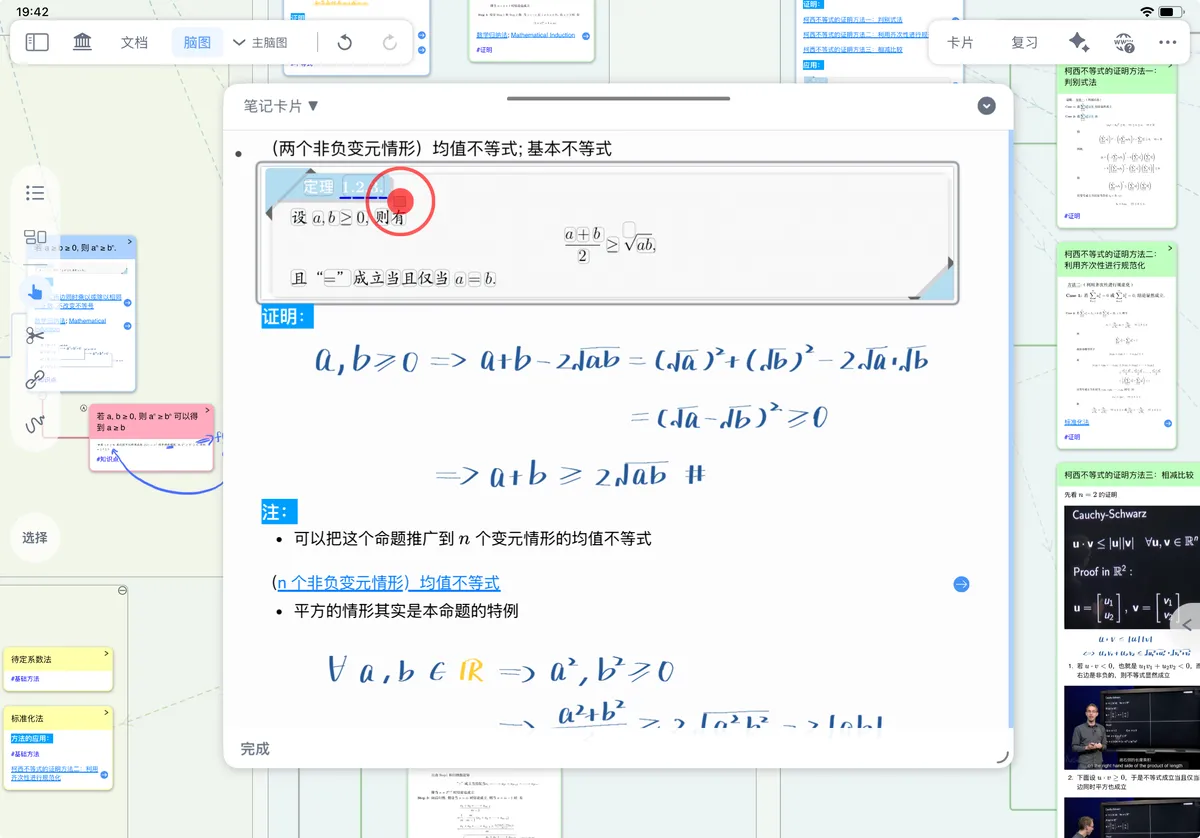
Task: Click #基础方法 tag under 待定系数法
Action: (x=25, y=679)
